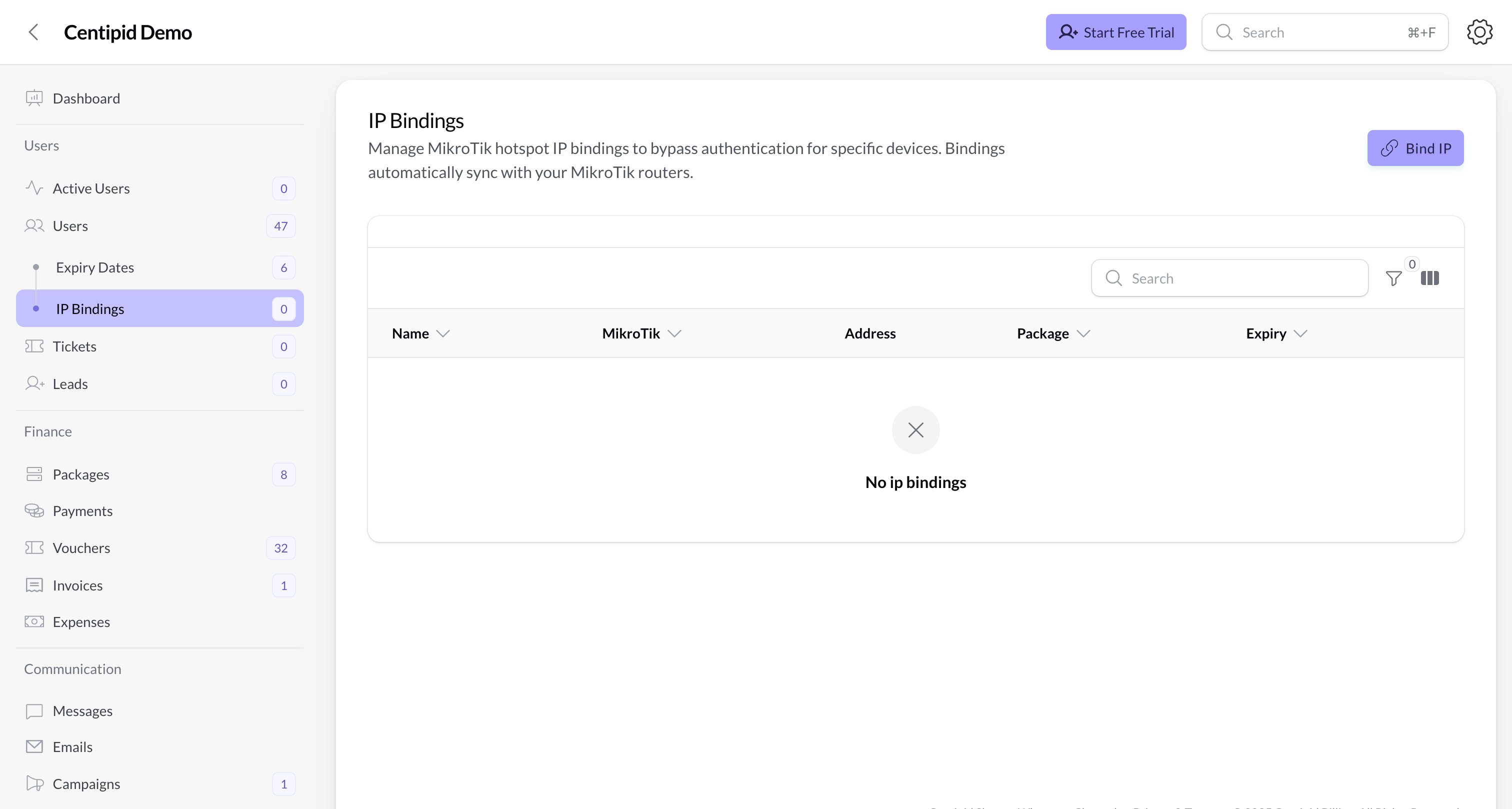The image size is (1512, 809).
Task: Start Free Trial from the top bar
Action: point(1116,31)
